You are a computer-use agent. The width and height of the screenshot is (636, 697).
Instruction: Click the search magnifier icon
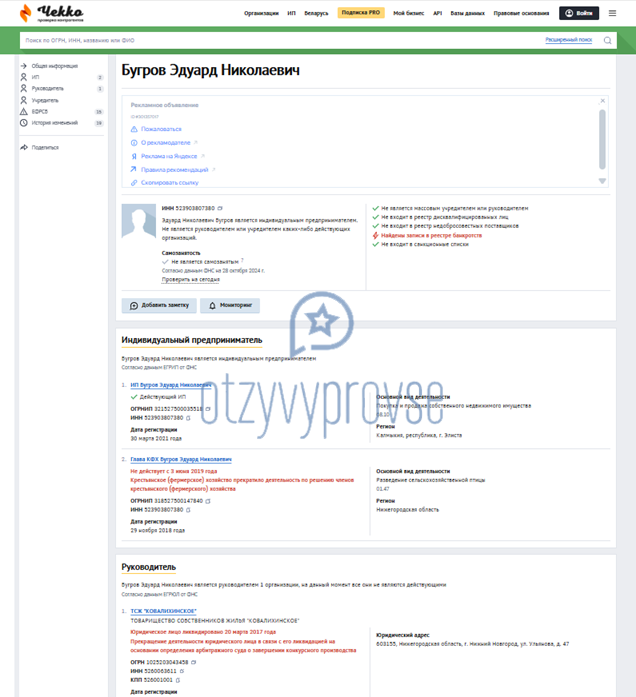607,40
